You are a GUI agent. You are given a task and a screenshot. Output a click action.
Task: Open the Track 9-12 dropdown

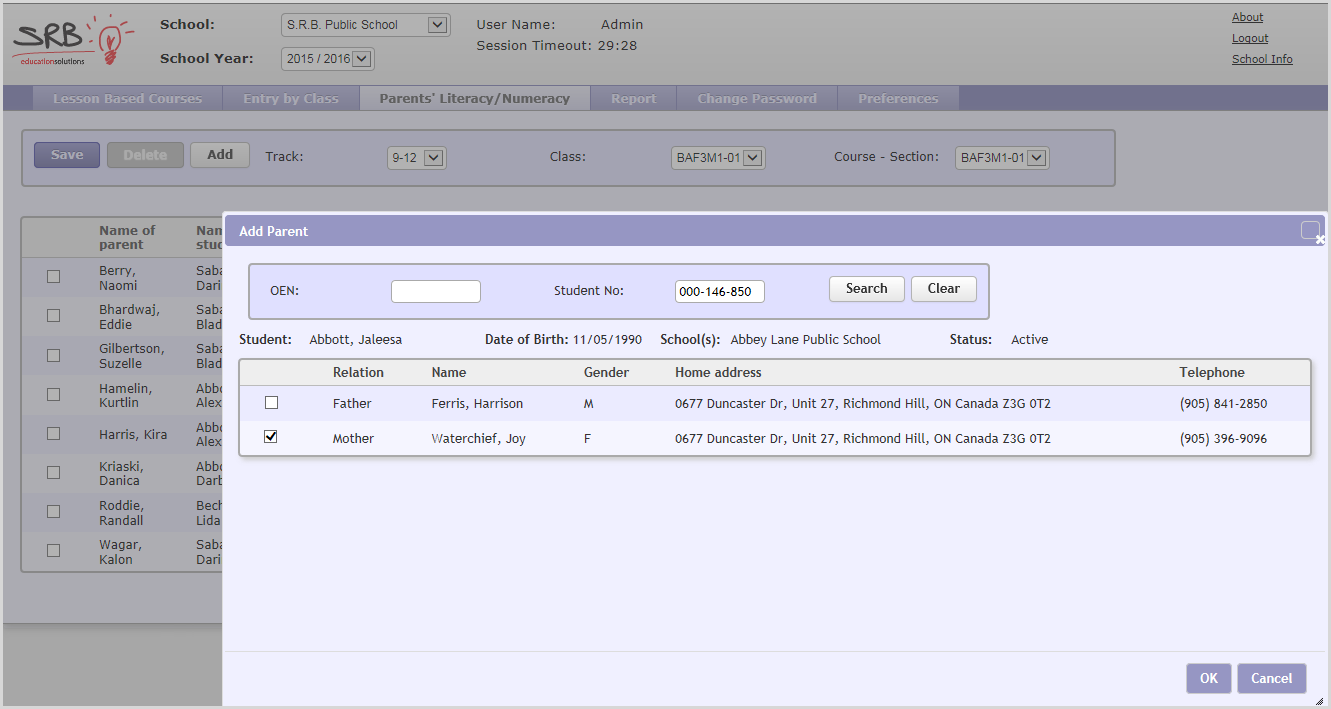pos(417,158)
